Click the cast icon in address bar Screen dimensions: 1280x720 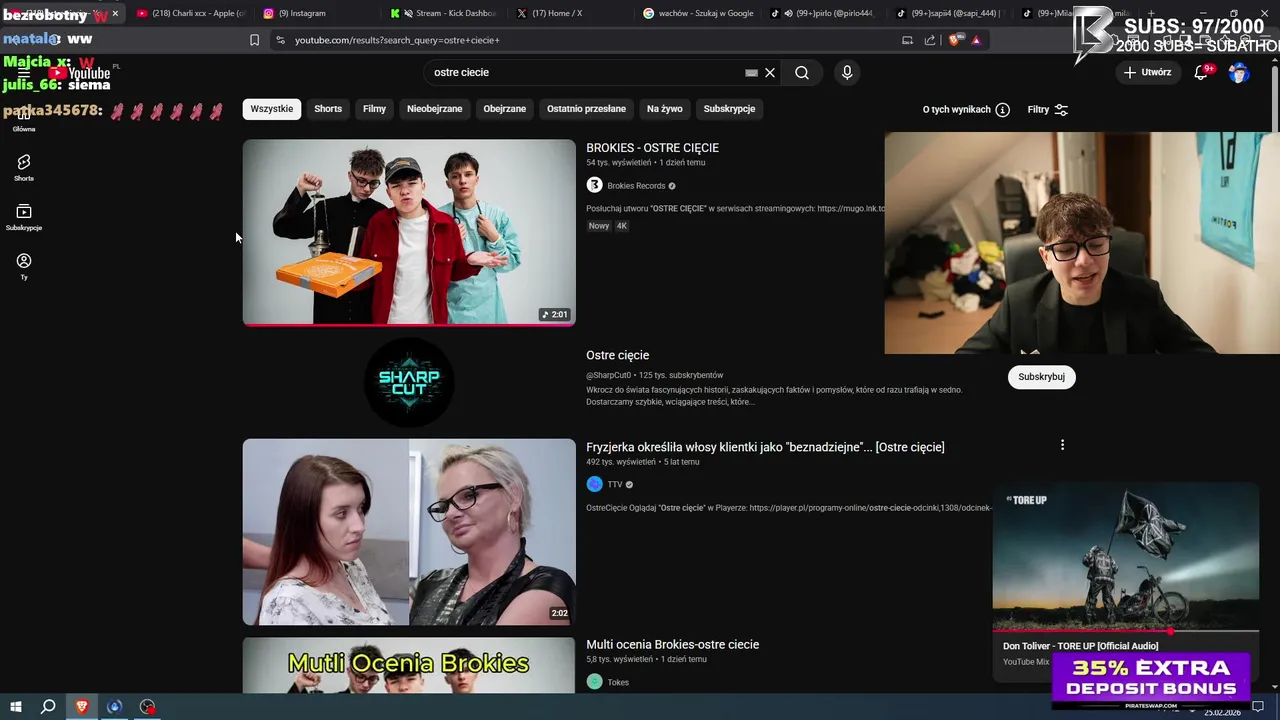click(x=907, y=40)
